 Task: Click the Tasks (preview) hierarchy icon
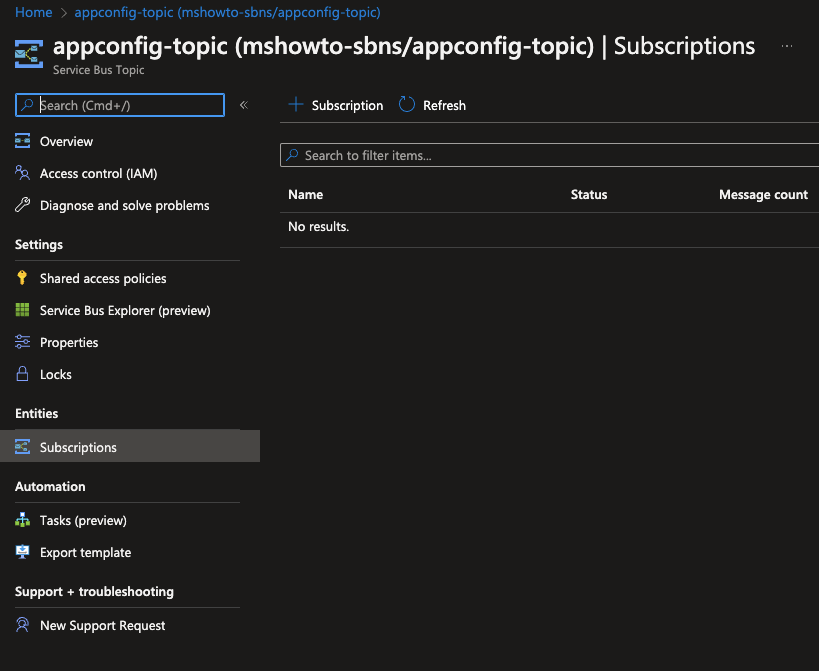click(22, 520)
